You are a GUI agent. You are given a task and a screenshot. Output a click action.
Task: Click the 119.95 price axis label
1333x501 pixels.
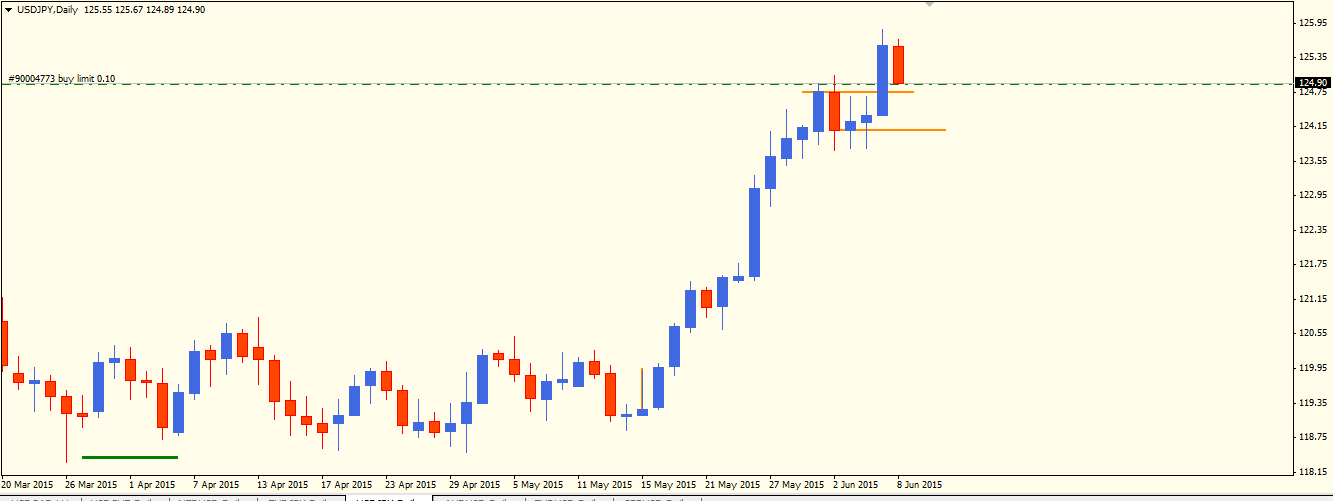pos(1312,368)
